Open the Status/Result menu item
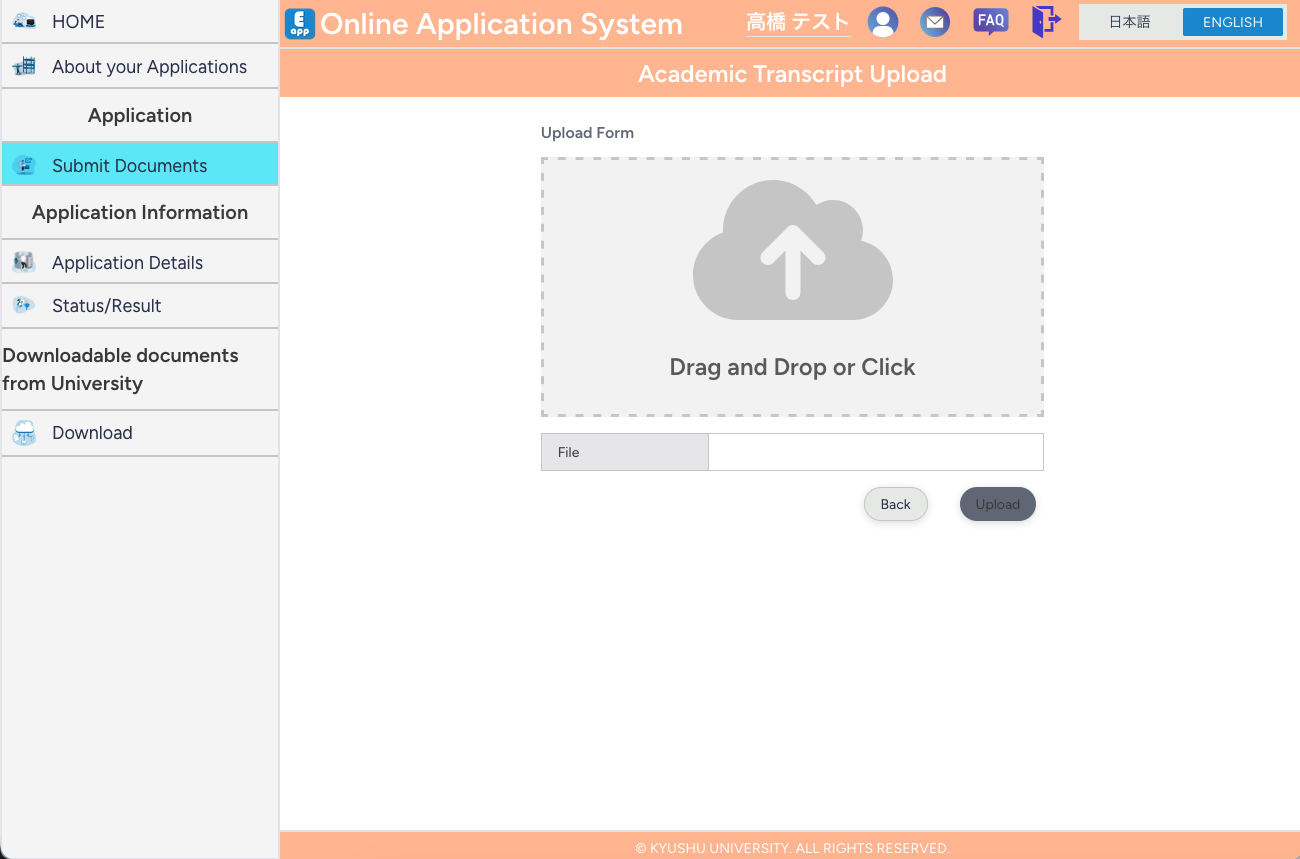The height and width of the screenshot is (859, 1300). point(105,305)
